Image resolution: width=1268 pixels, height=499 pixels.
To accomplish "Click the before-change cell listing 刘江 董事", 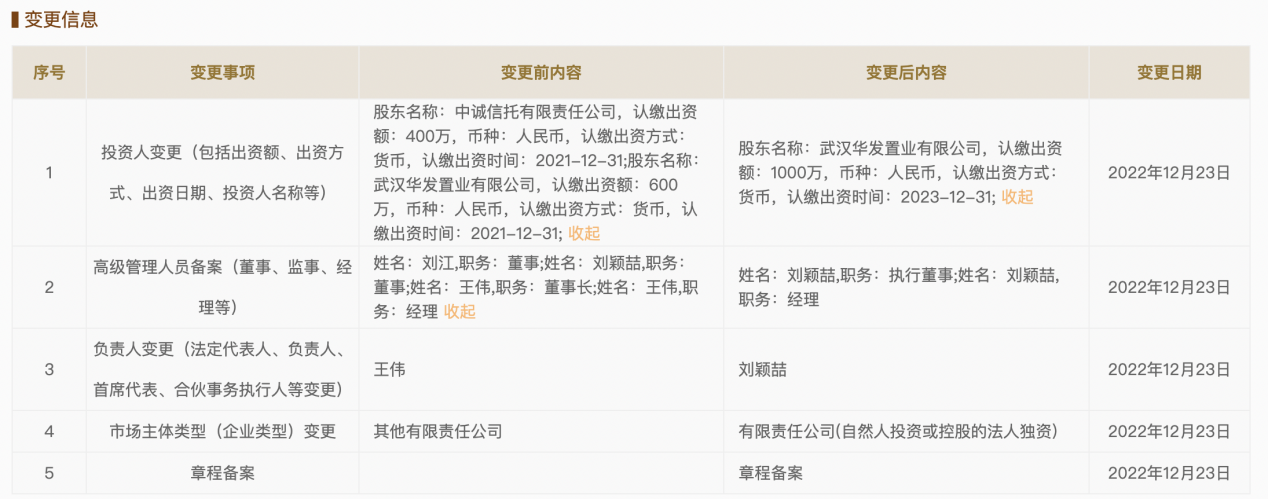I will pos(541,287).
